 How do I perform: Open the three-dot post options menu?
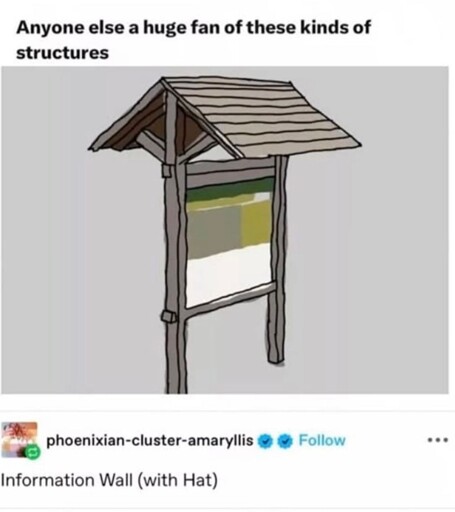click(x=438, y=440)
